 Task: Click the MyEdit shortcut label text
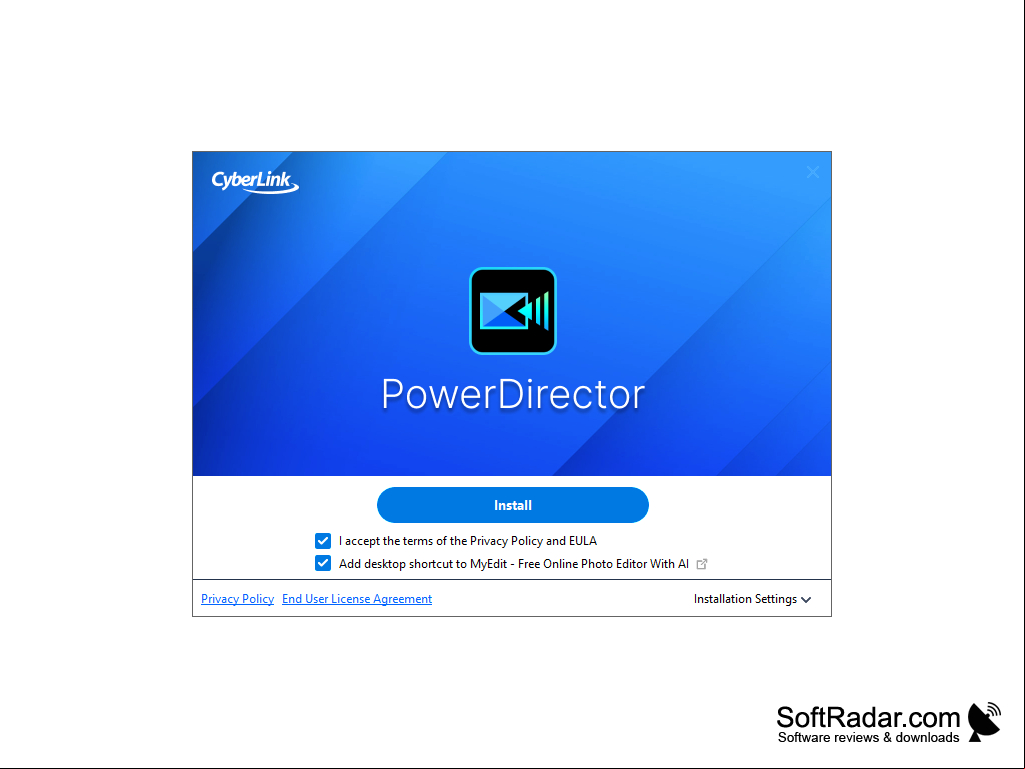514,564
